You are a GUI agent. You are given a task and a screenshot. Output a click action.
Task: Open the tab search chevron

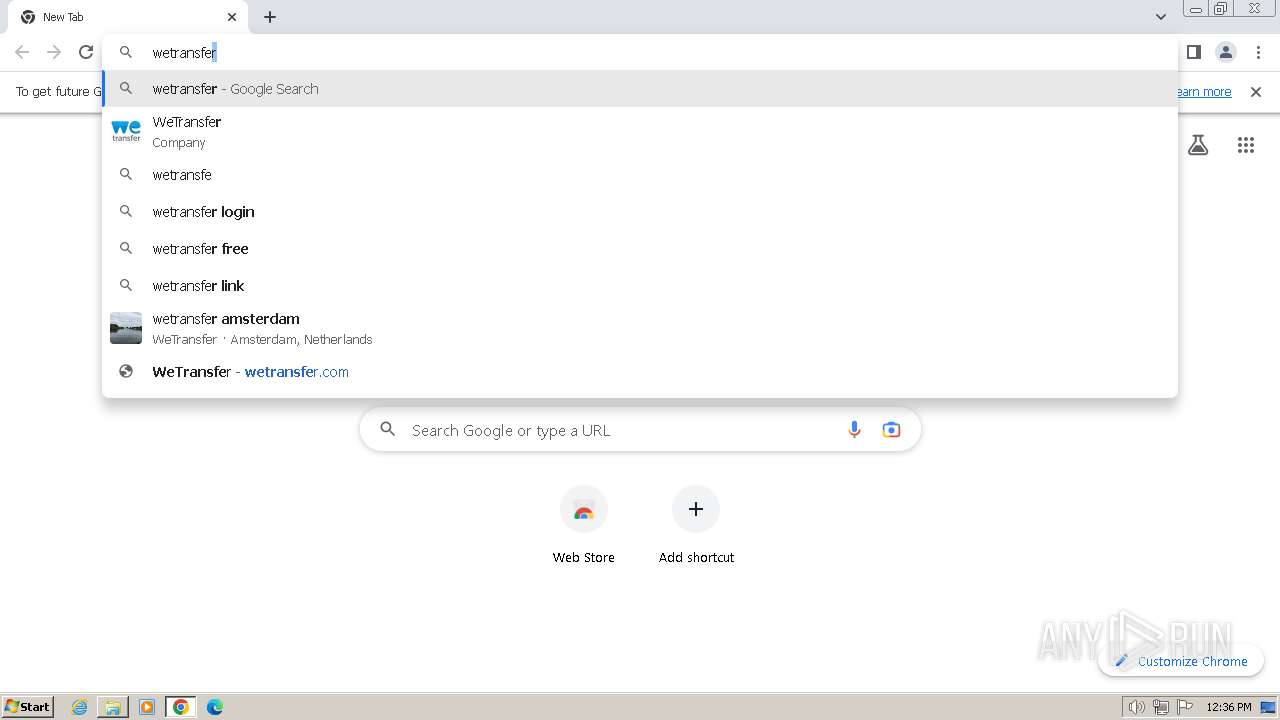click(1161, 17)
